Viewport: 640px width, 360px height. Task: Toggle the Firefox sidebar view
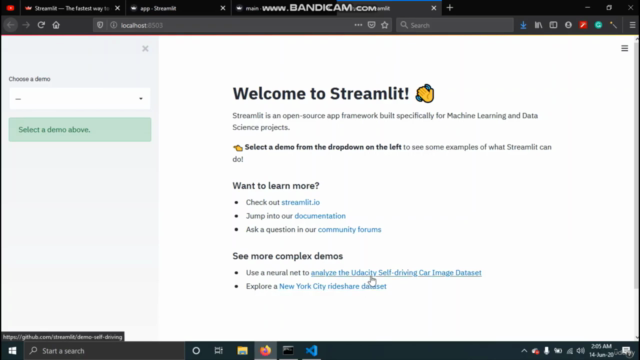click(553, 25)
